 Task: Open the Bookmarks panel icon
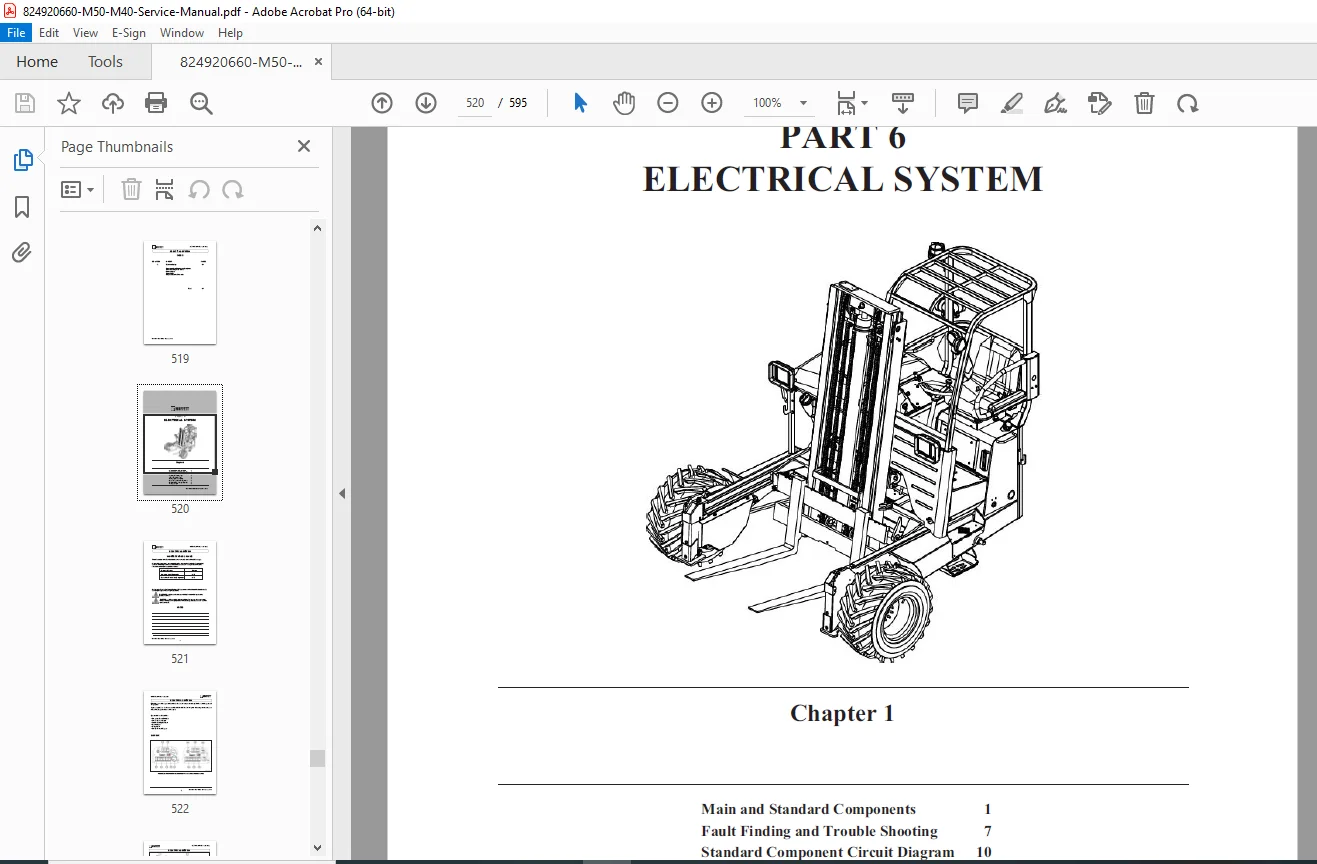click(22, 207)
